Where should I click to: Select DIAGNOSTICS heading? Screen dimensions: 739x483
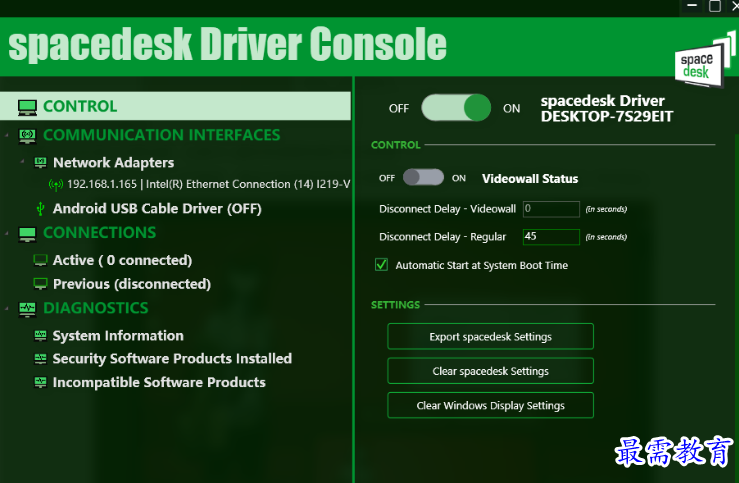(96, 308)
